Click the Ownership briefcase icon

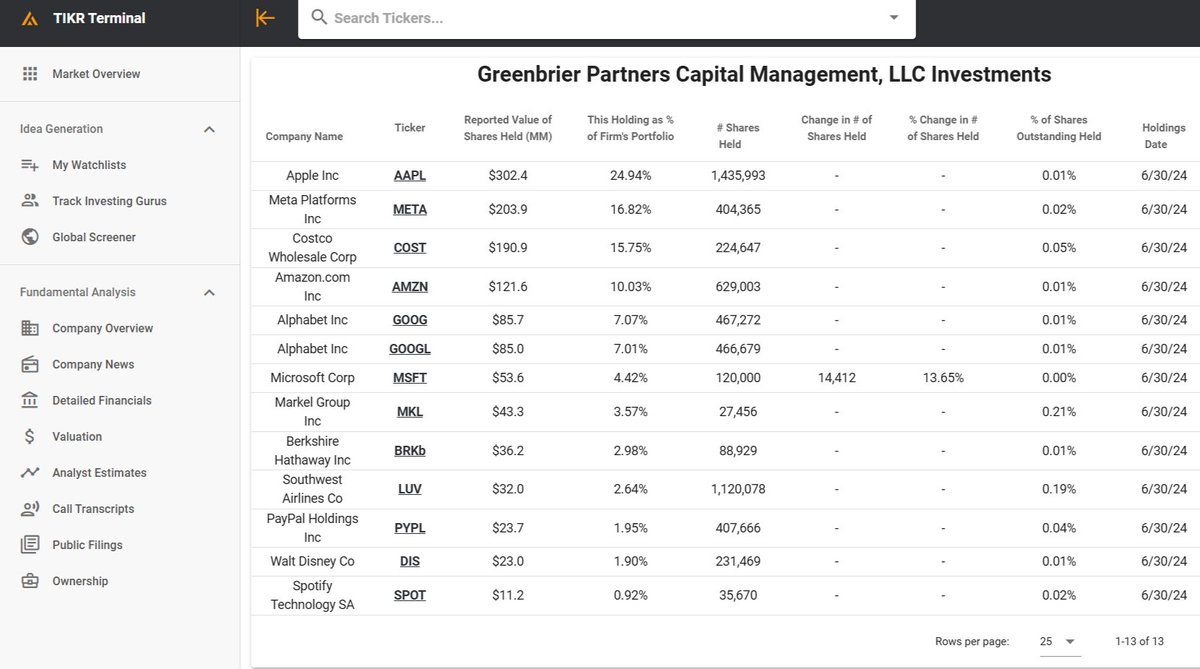[x=30, y=581]
